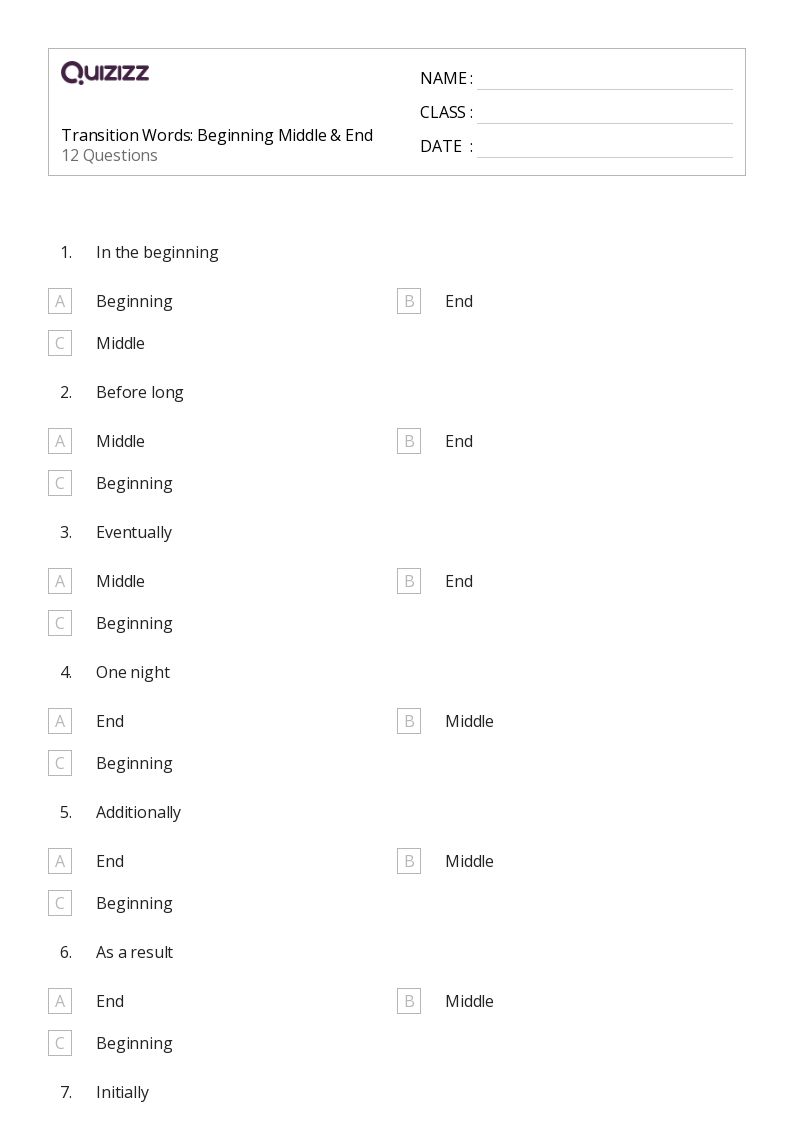Tick box C Beginning for As a result
Viewport: 794px width, 1123px height.
tap(60, 1044)
